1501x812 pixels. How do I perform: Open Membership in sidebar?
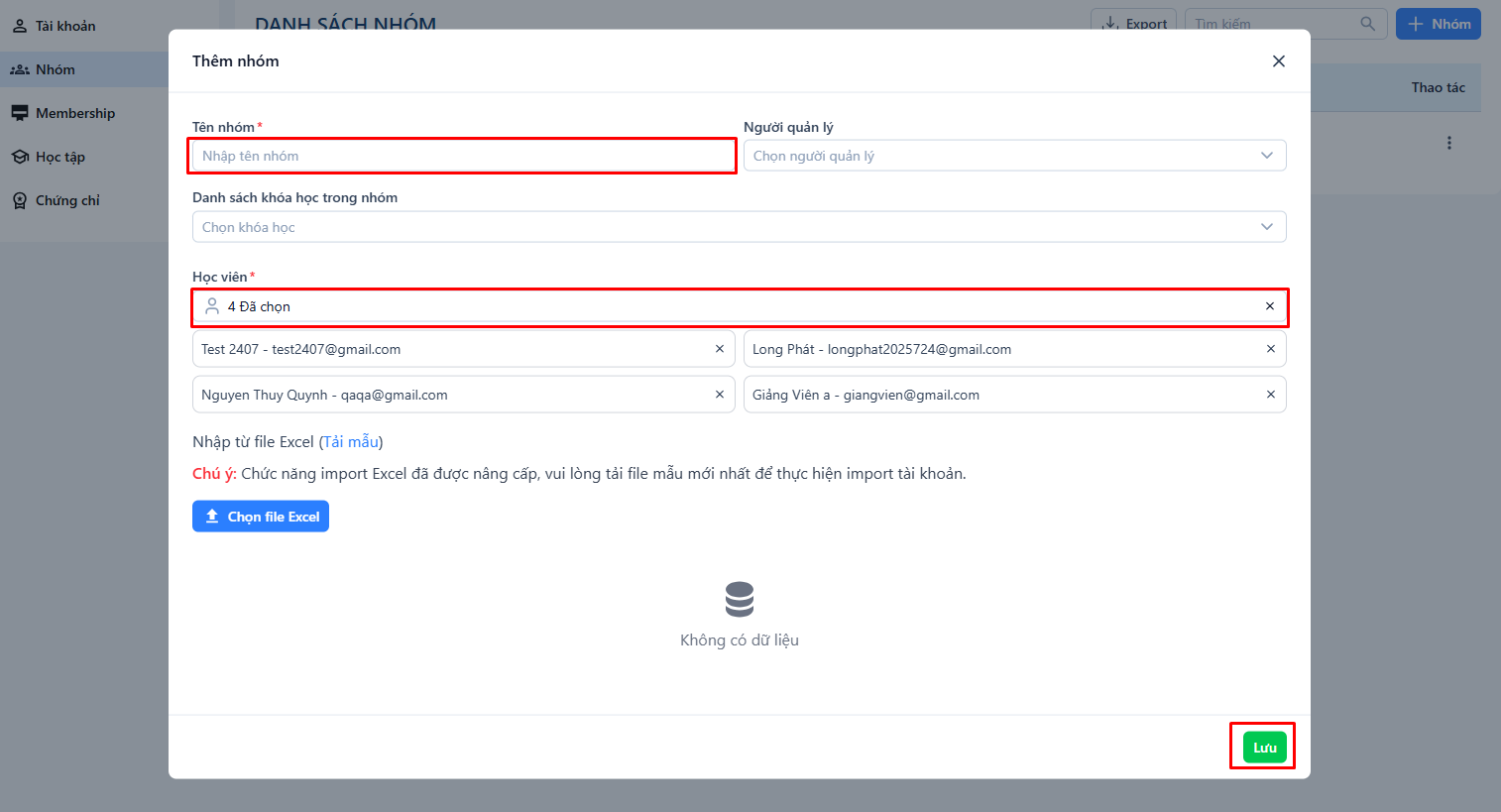pyautogui.click(x=84, y=113)
